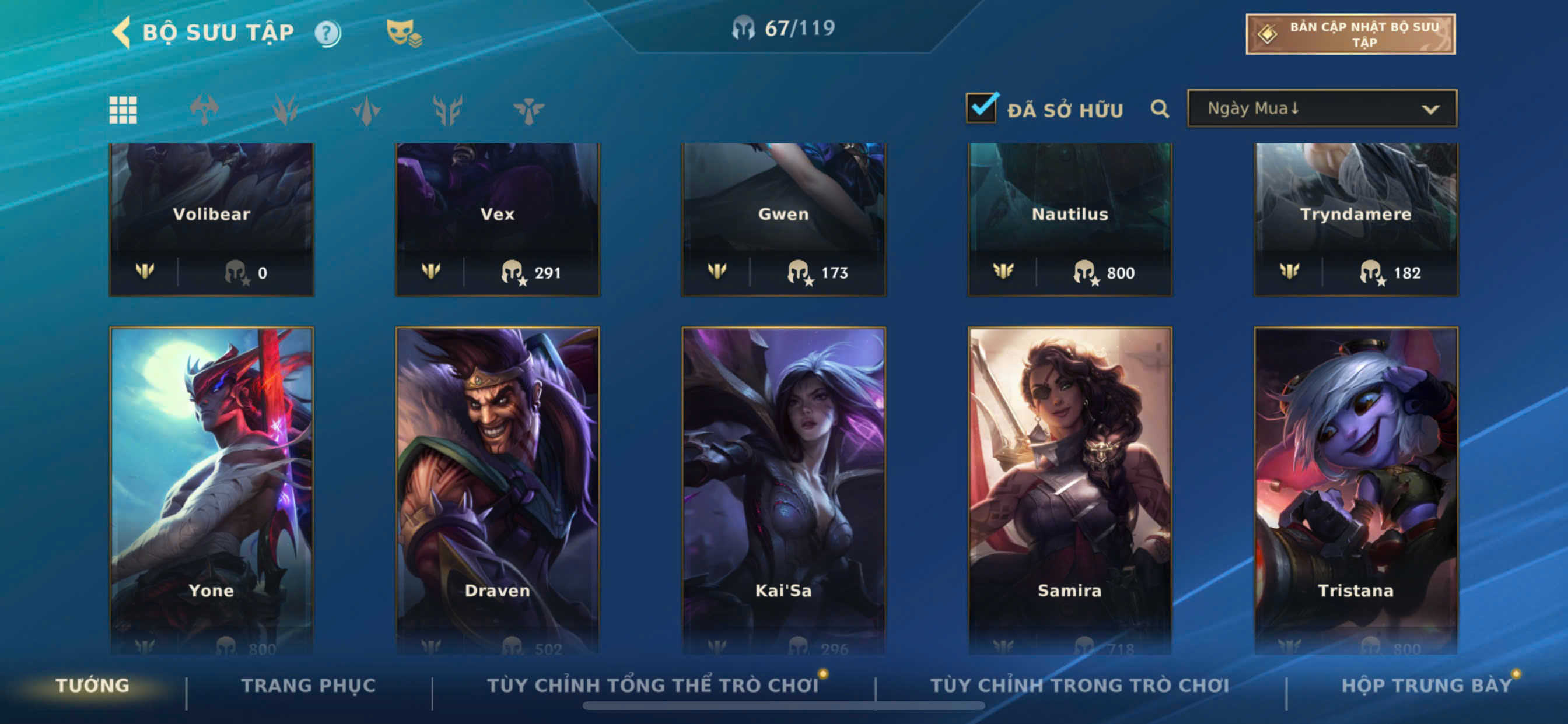Show all champions with the grid filter icon
This screenshot has width=1568, height=724.
click(123, 110)
